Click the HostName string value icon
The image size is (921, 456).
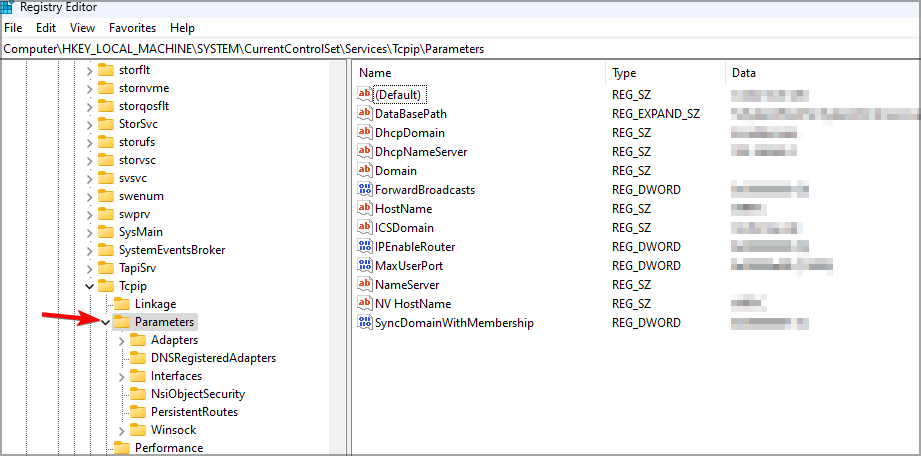[365, 209]
